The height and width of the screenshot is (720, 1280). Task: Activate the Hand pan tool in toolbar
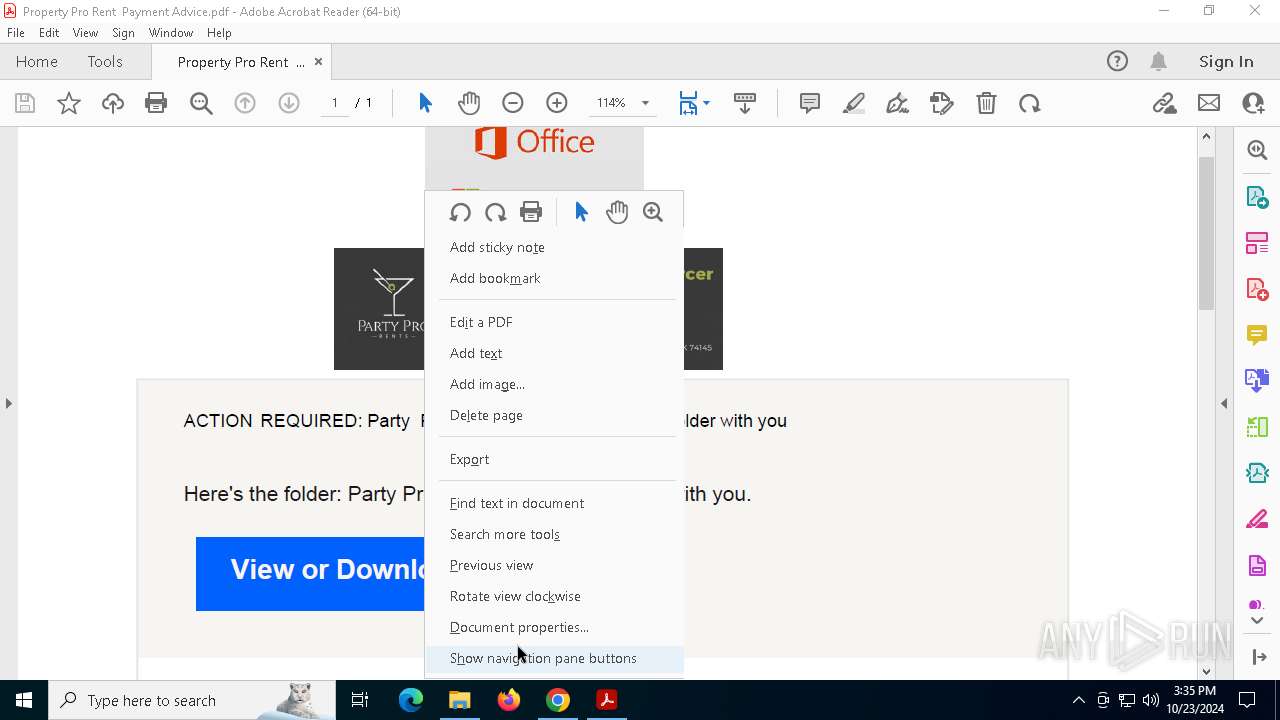468,103
